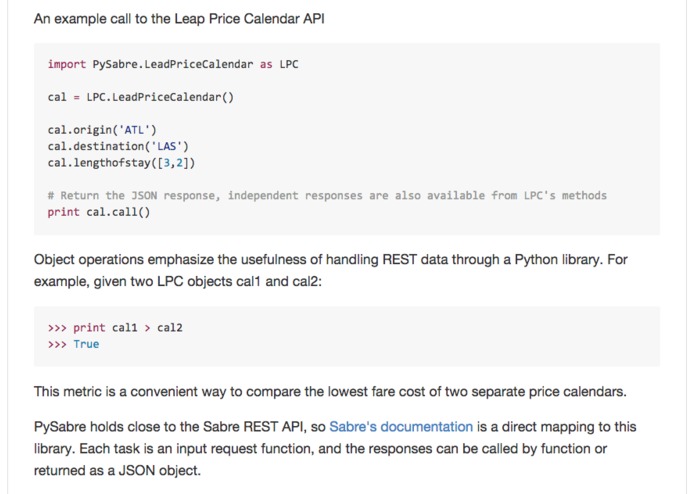Click the '>>> print cal1 > cal2' line
The image size is (695, 494).
pos(115,327)
